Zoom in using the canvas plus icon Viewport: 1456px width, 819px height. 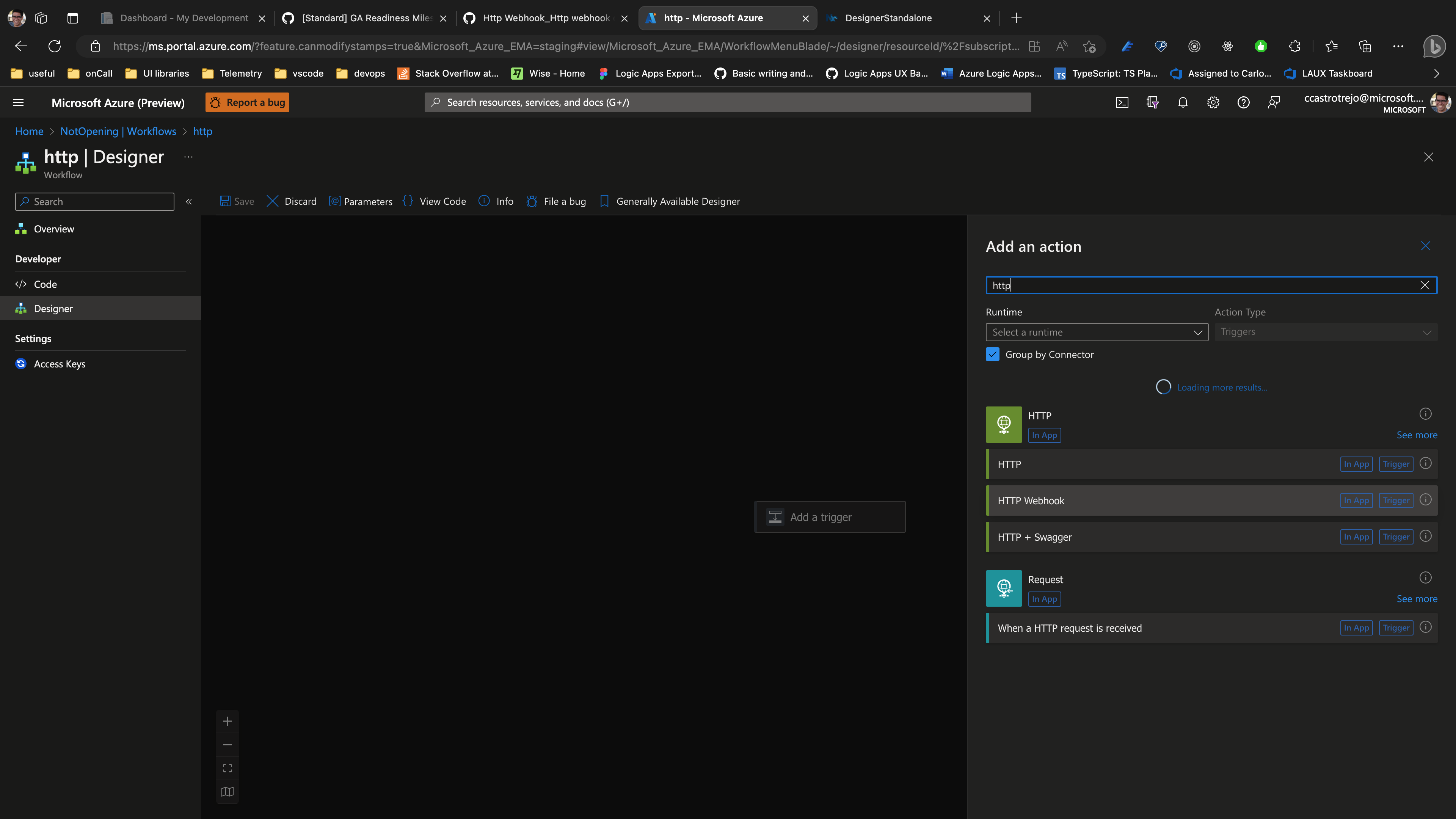click(x=227, y=721)
